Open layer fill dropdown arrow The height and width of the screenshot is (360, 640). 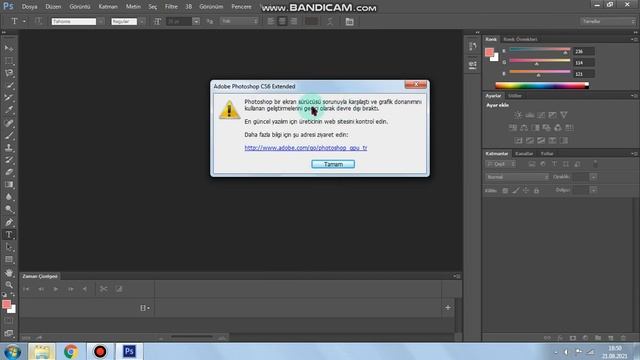593,190
